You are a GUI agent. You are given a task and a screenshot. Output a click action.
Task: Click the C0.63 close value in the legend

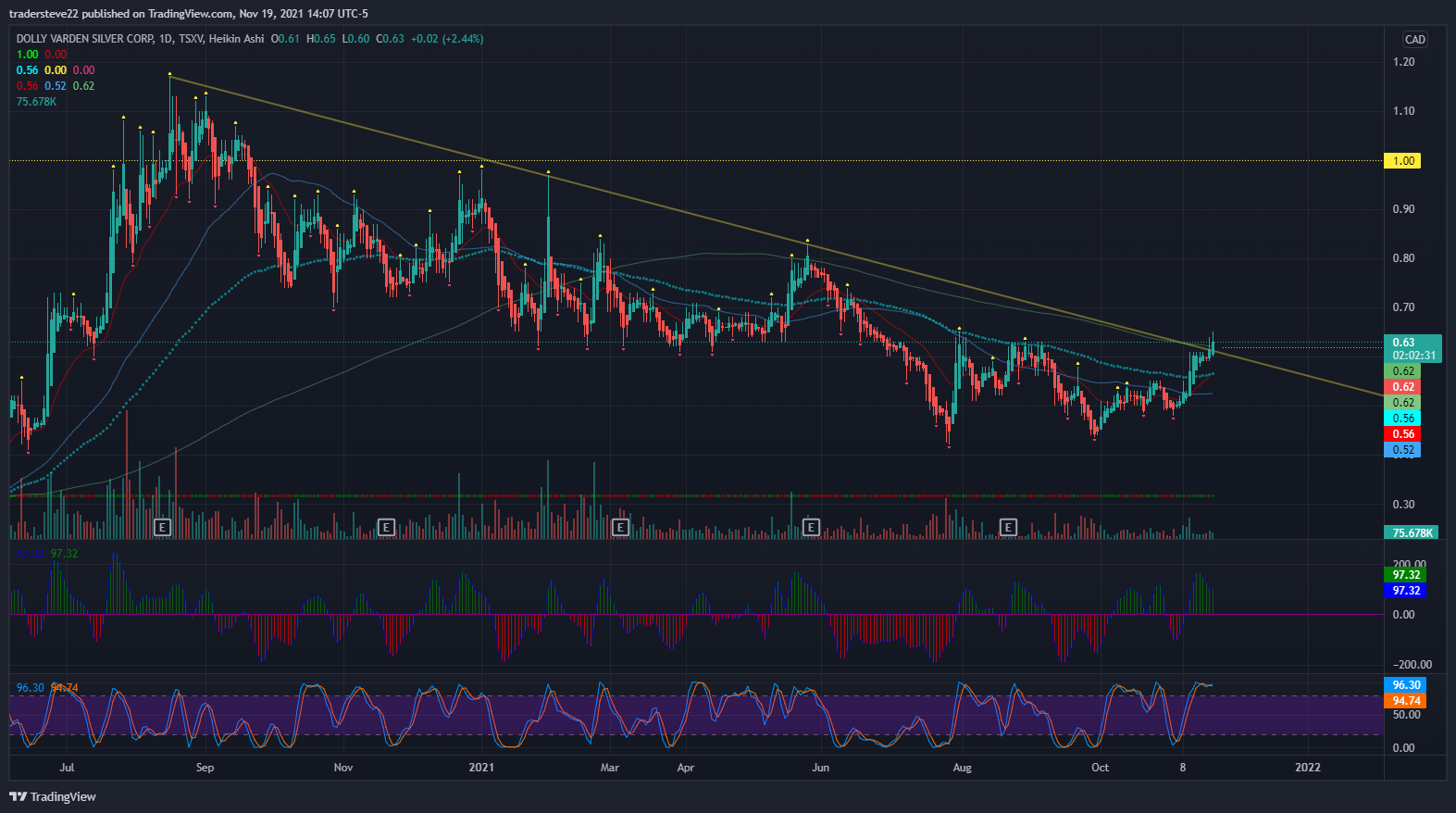[390, 39]
